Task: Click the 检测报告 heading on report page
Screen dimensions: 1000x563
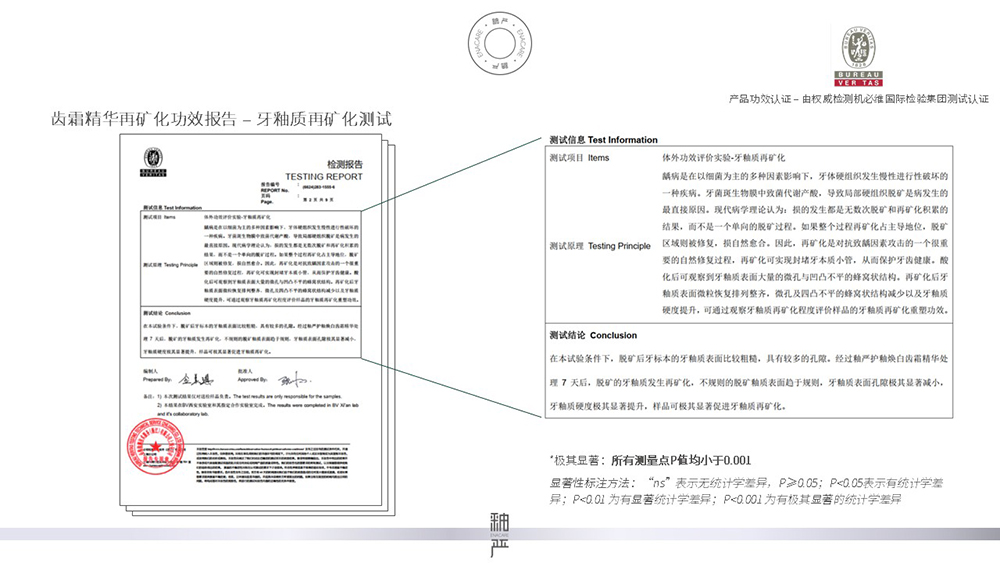Action: coord(344,165)
